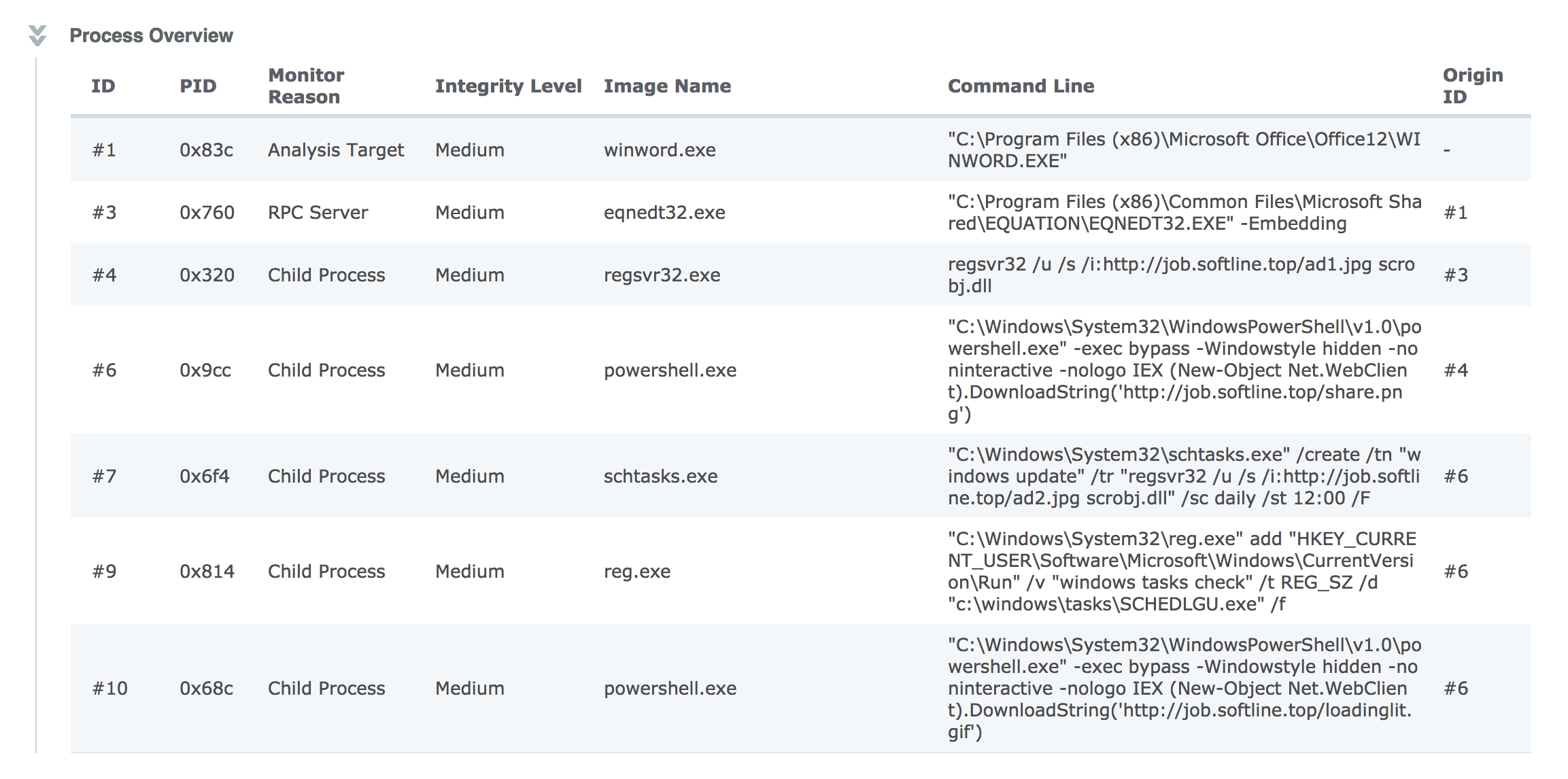
Task: Click the WINWORD.EXE command line text
Action: point(1184,150)
